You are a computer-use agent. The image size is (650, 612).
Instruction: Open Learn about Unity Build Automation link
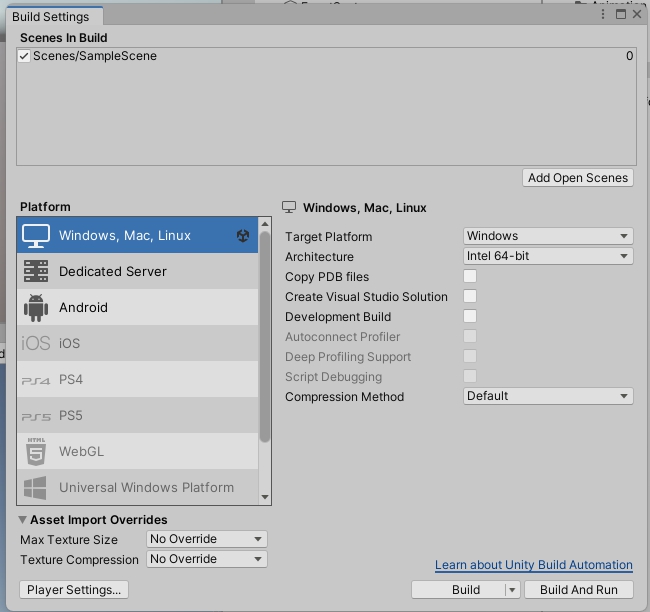[x=534, y=565]
